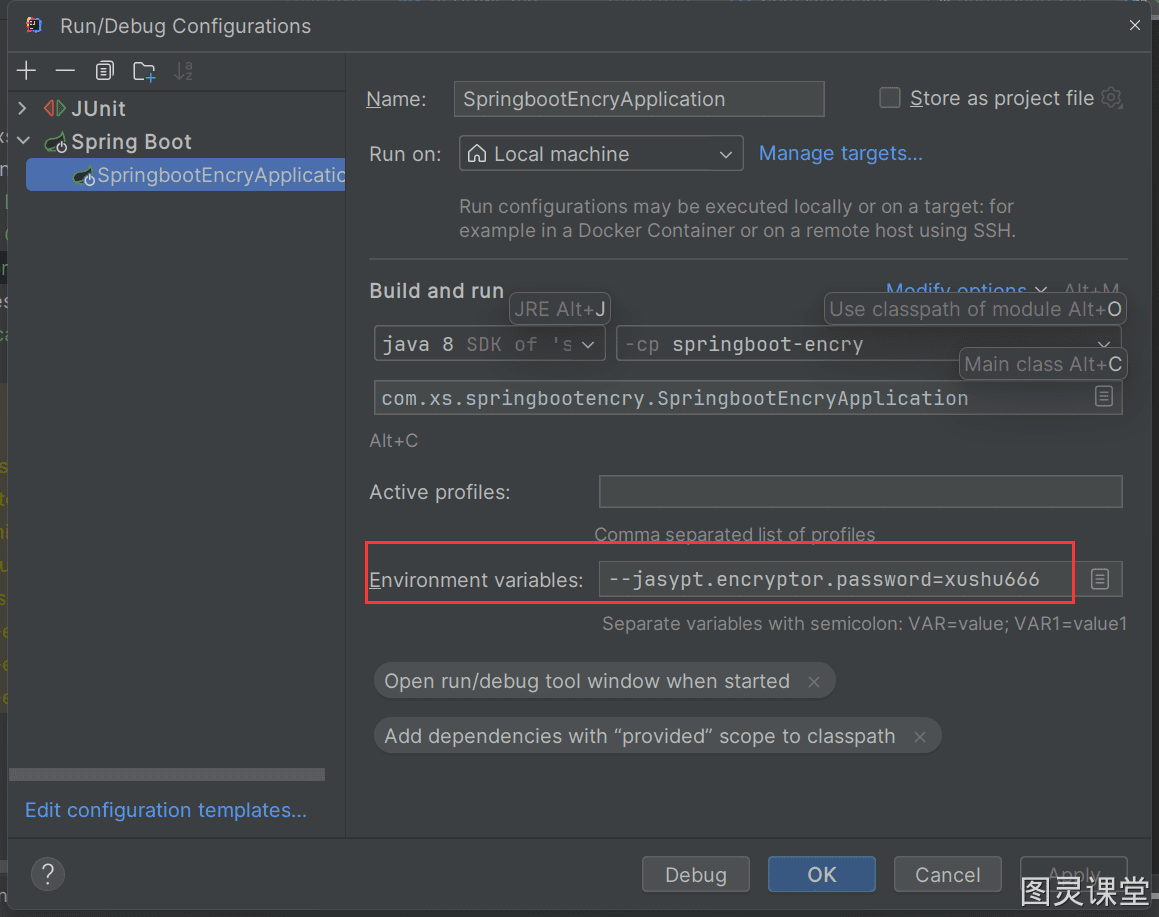This screenshot has height=917, width=1159.
Task: Click the horizontal scrollbar in configuration tree
Action: click(x=167, y=774)
